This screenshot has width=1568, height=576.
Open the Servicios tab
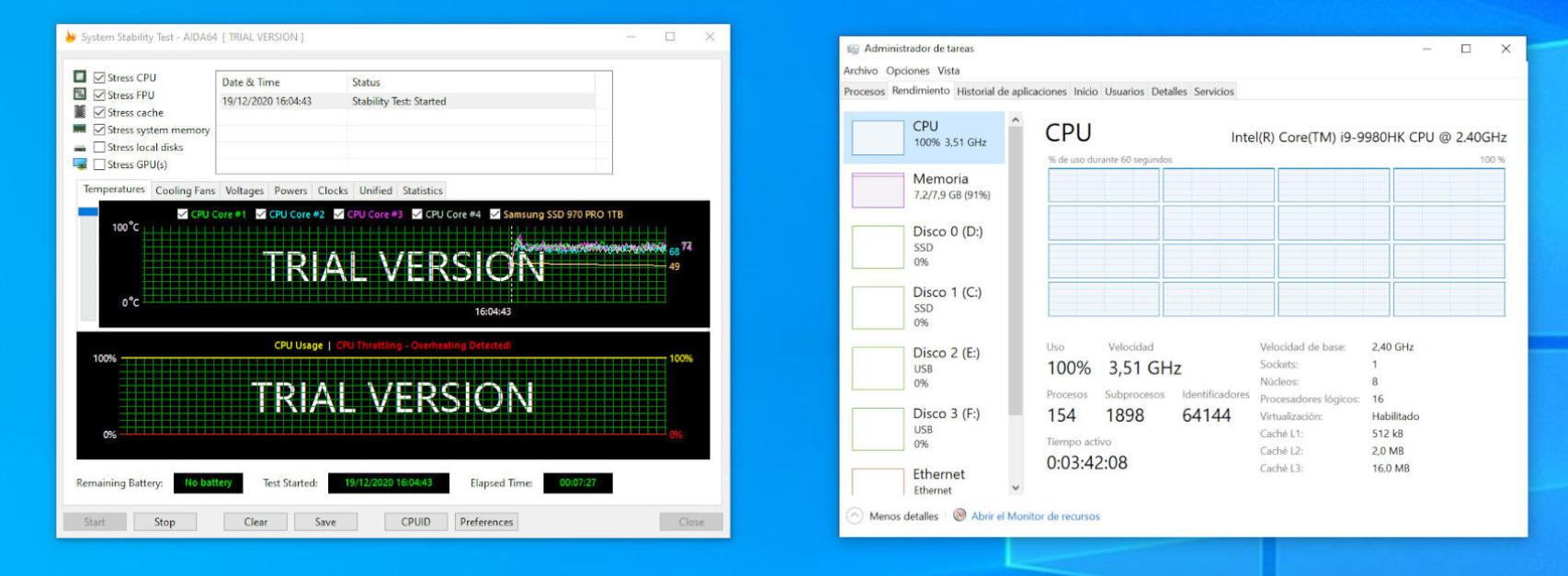(x=1214, y=91)
